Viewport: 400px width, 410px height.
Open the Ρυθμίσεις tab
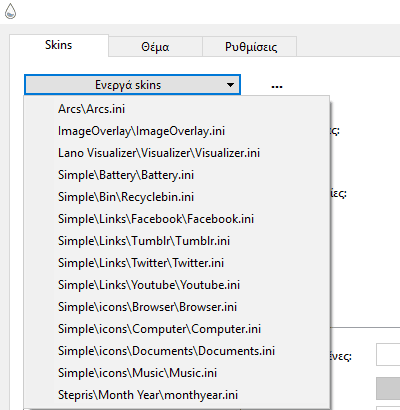[x=251, y=47]
